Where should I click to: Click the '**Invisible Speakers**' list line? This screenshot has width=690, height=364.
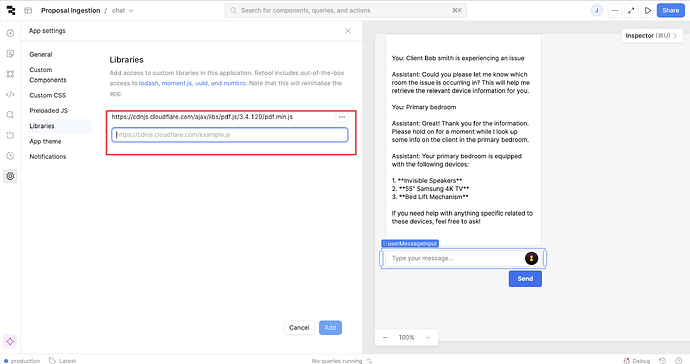click(x=427, y=180)
